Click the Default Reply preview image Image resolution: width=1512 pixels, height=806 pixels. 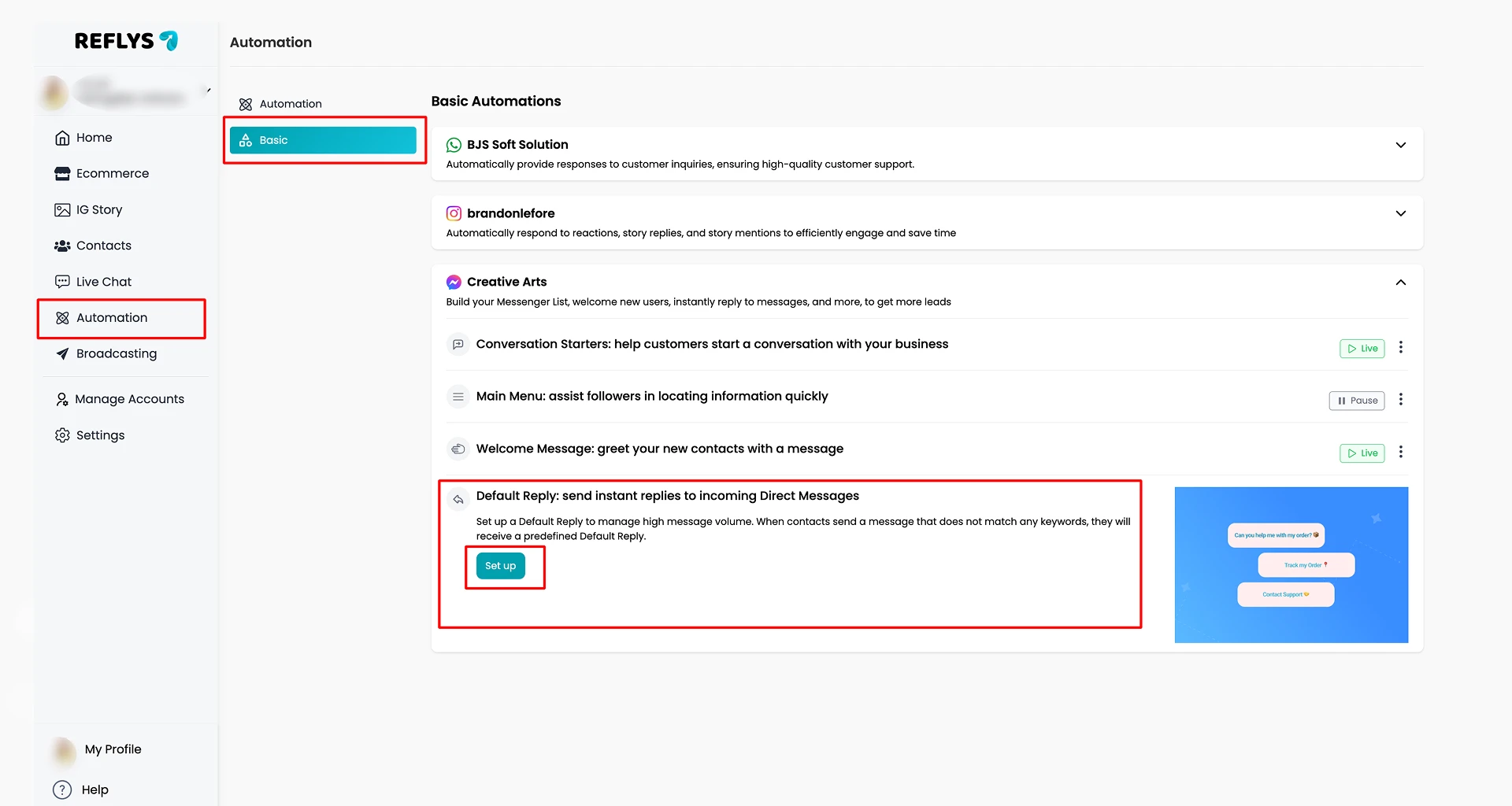pyautogui.click(x=1291, y=565)
